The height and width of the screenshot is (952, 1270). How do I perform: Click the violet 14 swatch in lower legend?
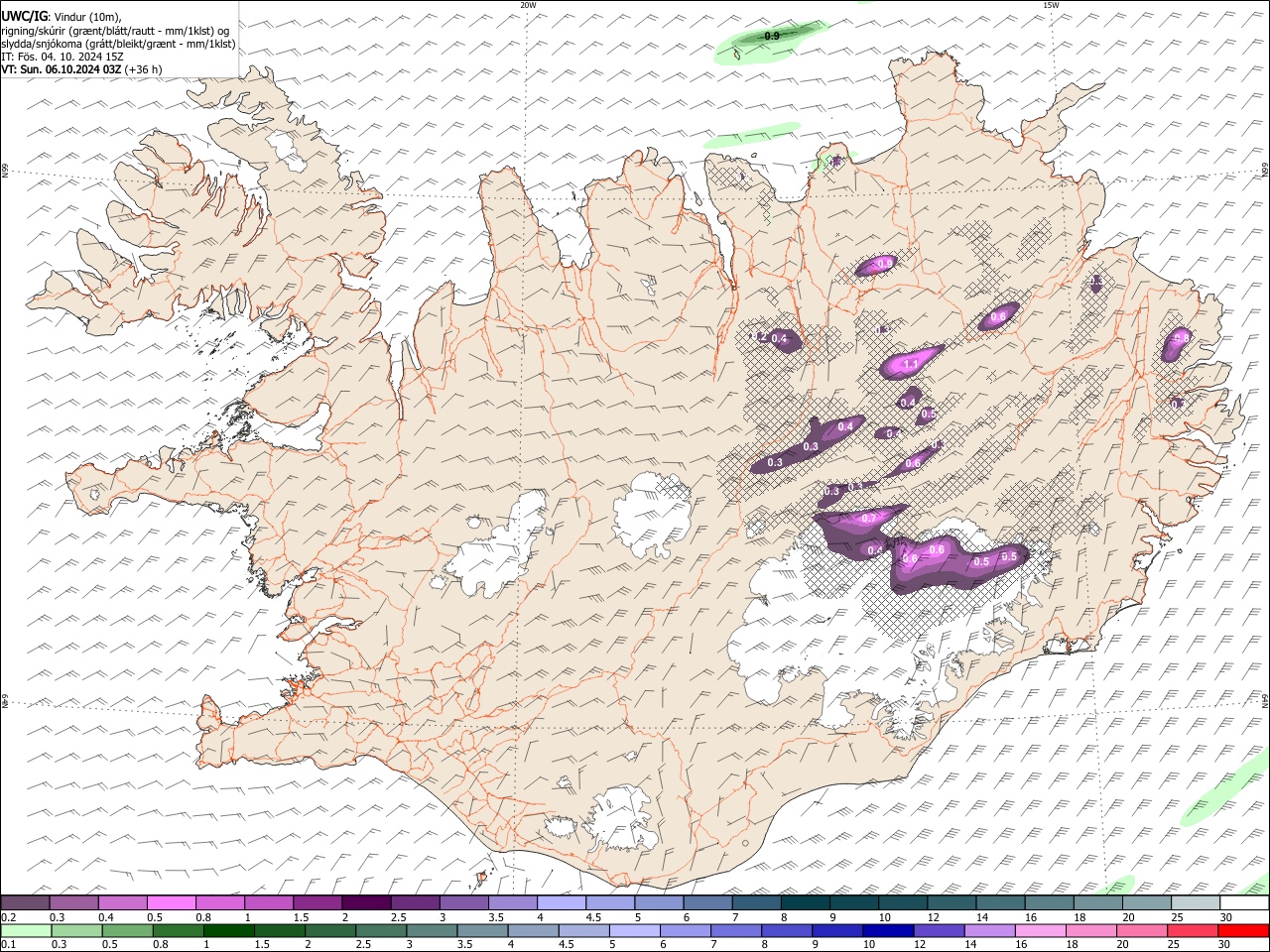[x=990, y=931]
